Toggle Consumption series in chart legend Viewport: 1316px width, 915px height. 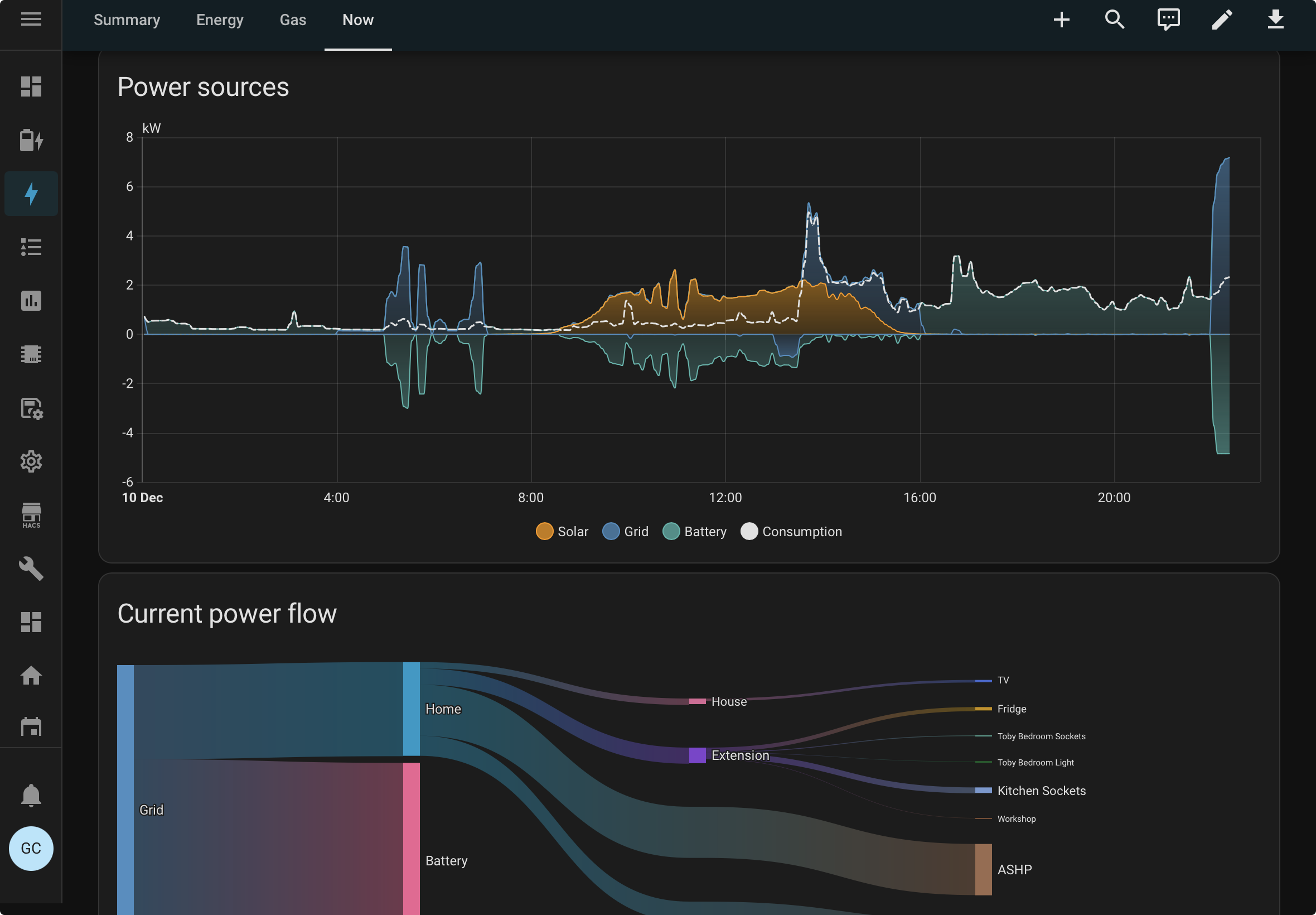click(791, 532)
